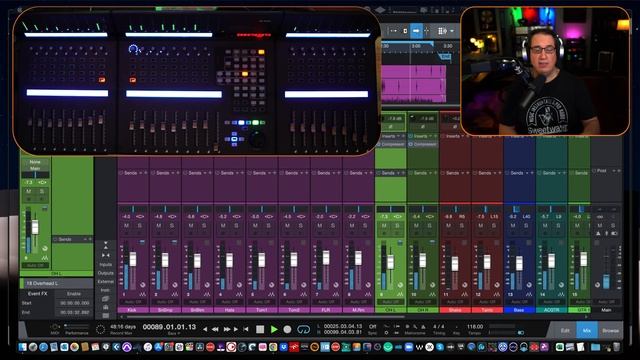The image size is (640, 360).
Task: Arm recording with the transport Record button
Action: 287,329
